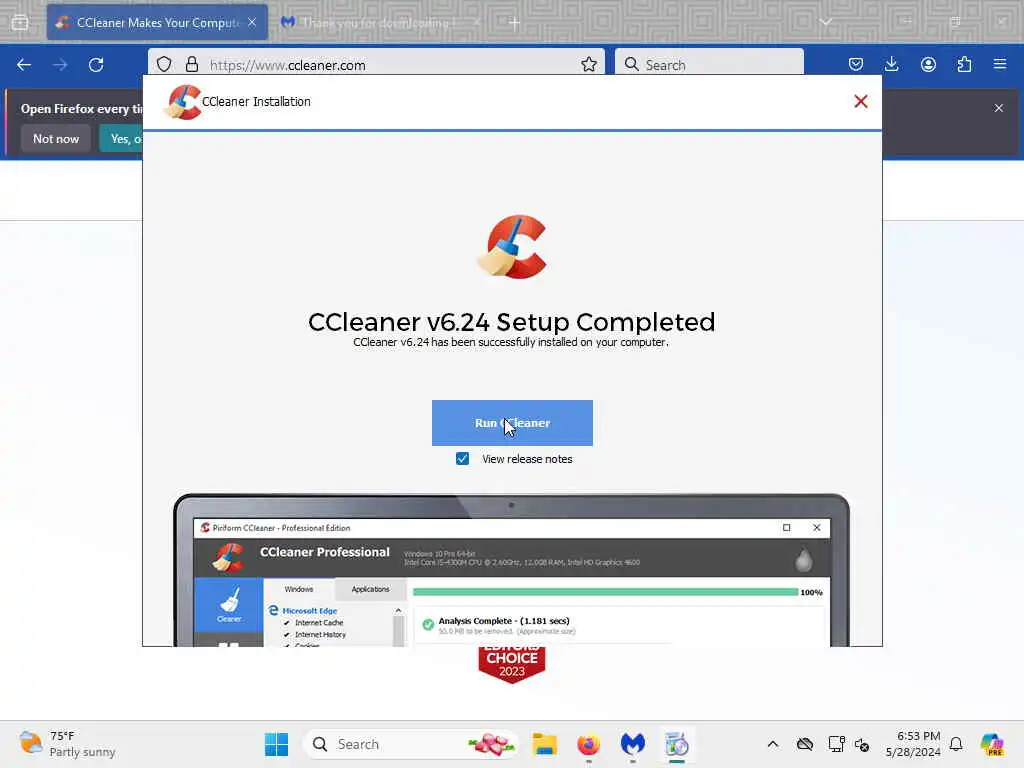Save page to Pocket
The width and height of the screenshot is (1024, 768).
(856, 64)
